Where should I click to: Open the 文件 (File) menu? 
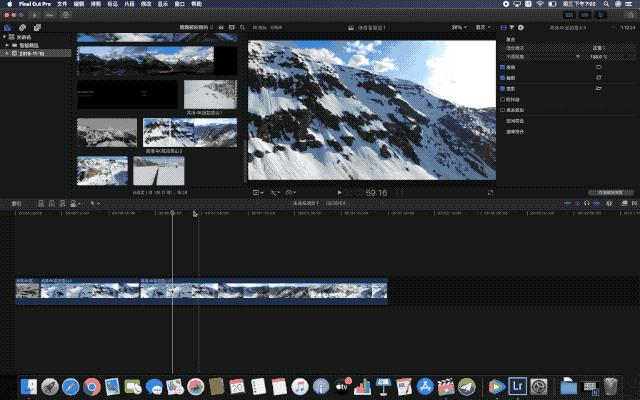[63, 4]
